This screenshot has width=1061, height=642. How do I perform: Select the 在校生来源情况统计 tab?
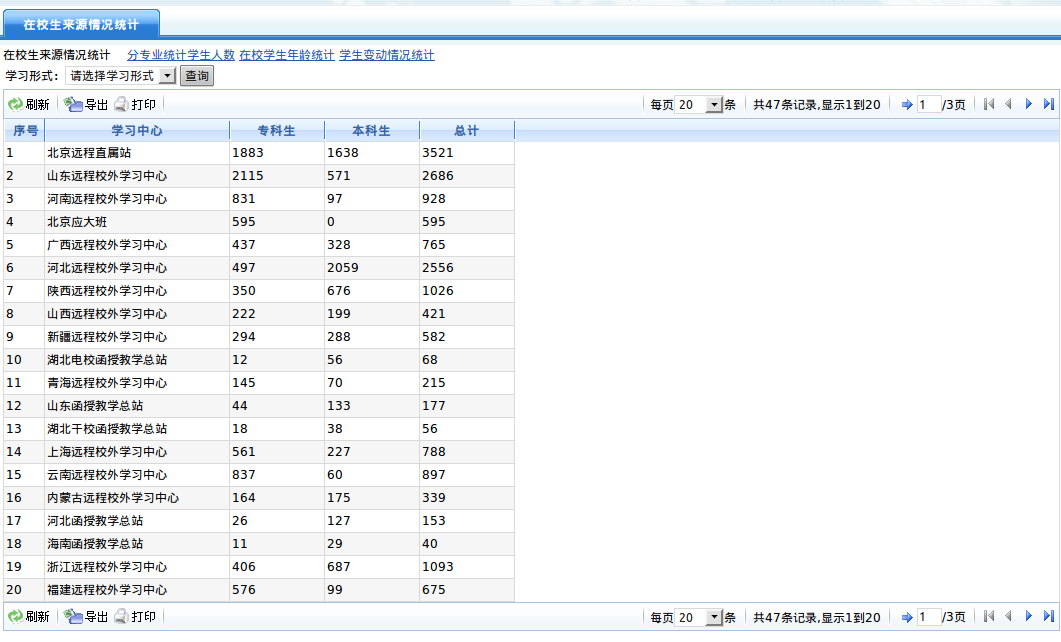coord(81,24)
